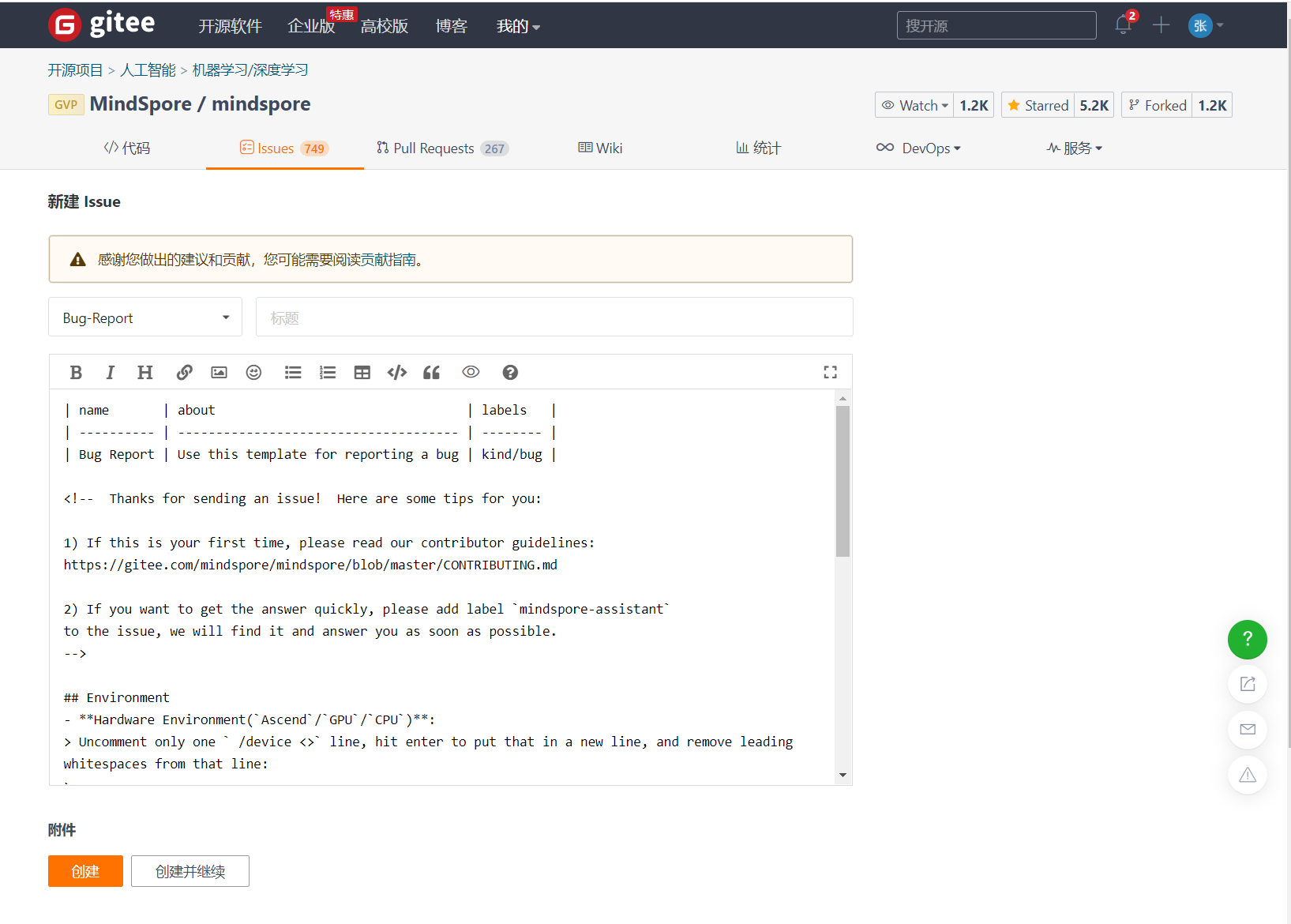Viewport: 1291px width, 924px height.
Task: Insert a heading in the editor
Action: [x=145, y=372]
